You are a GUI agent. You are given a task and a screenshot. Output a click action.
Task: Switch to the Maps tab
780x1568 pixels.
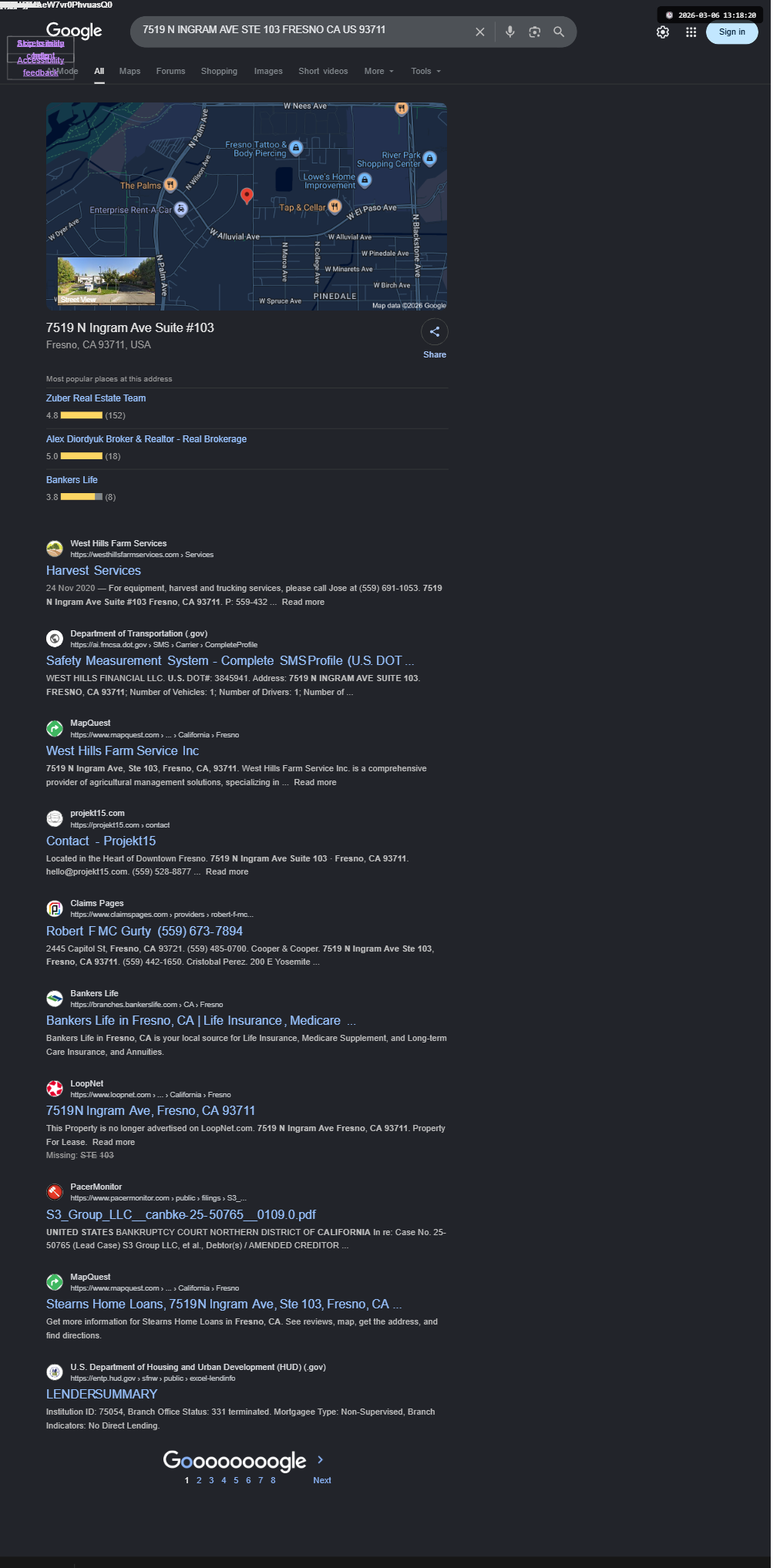point(129,71)
